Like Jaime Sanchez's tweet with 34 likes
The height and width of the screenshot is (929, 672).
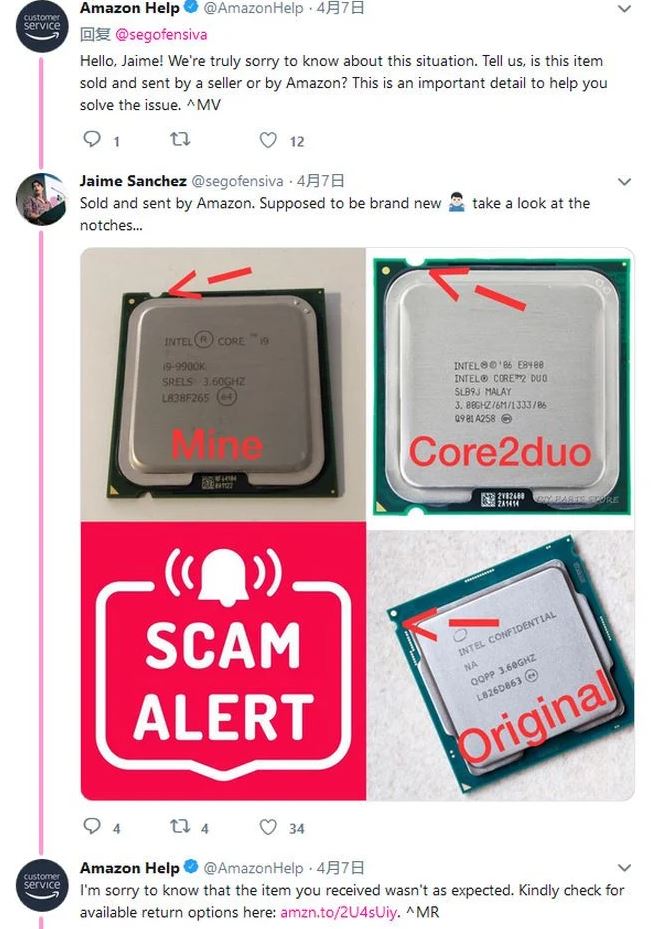[268, 827]
